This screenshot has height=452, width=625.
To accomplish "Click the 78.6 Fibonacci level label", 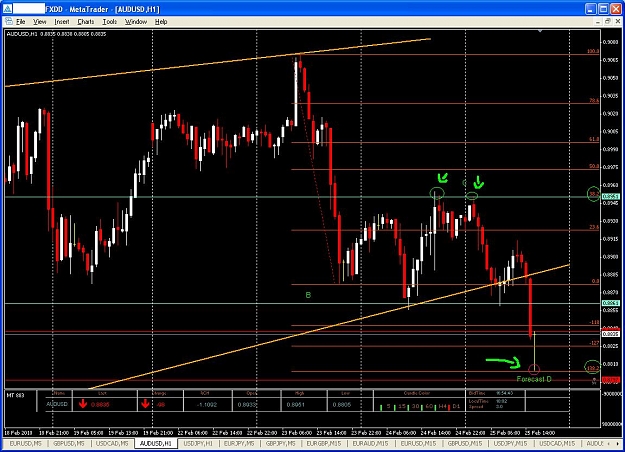I will 594,100.
